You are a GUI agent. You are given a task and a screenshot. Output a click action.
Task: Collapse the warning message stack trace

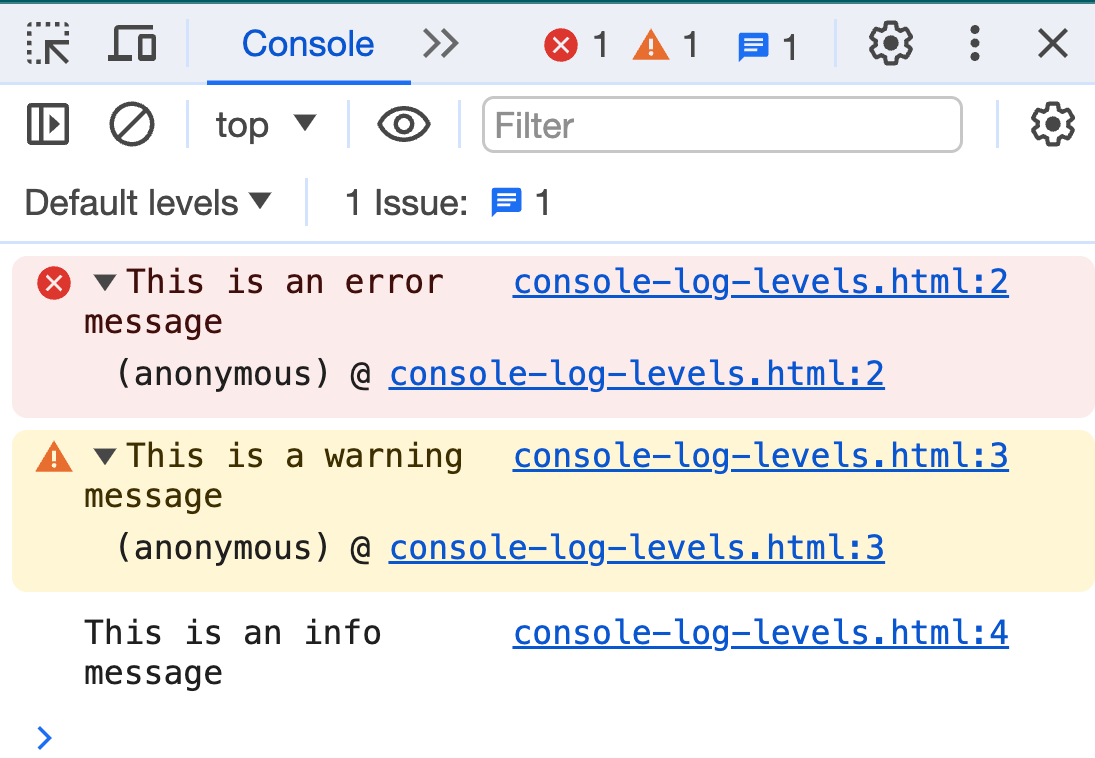pos(104,456)
